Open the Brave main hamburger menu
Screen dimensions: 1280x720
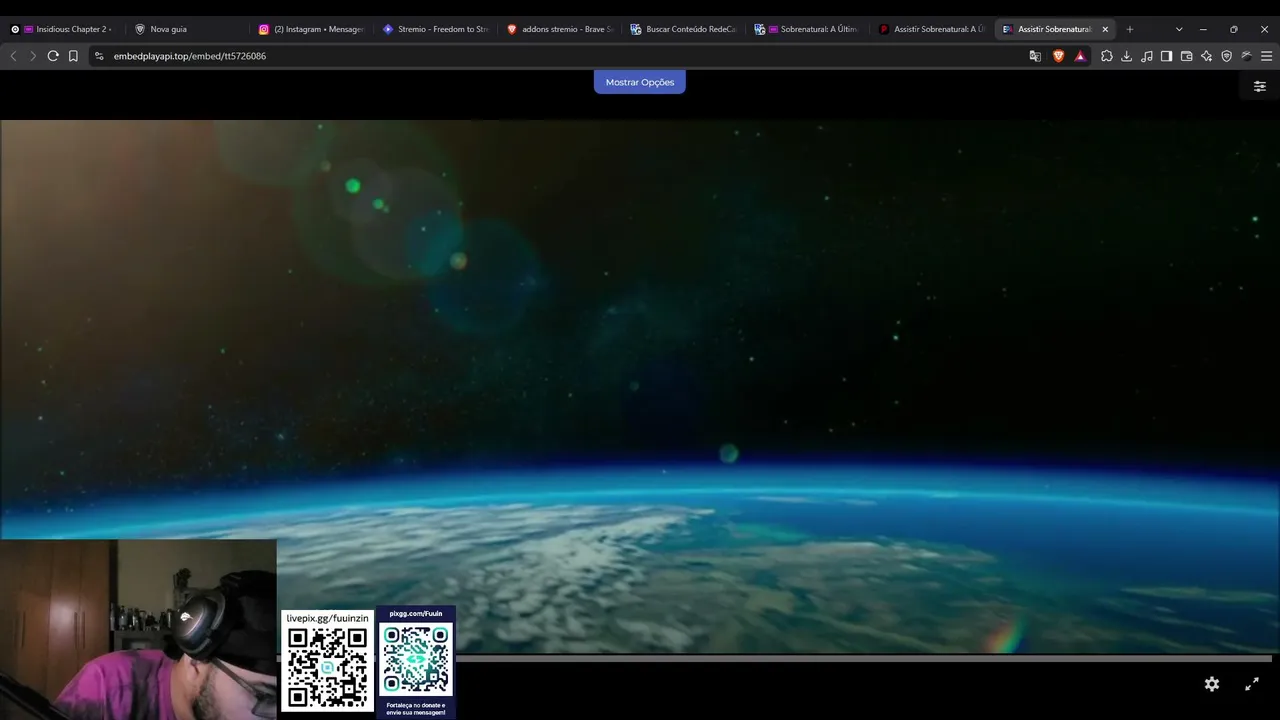pos(1267,56)
